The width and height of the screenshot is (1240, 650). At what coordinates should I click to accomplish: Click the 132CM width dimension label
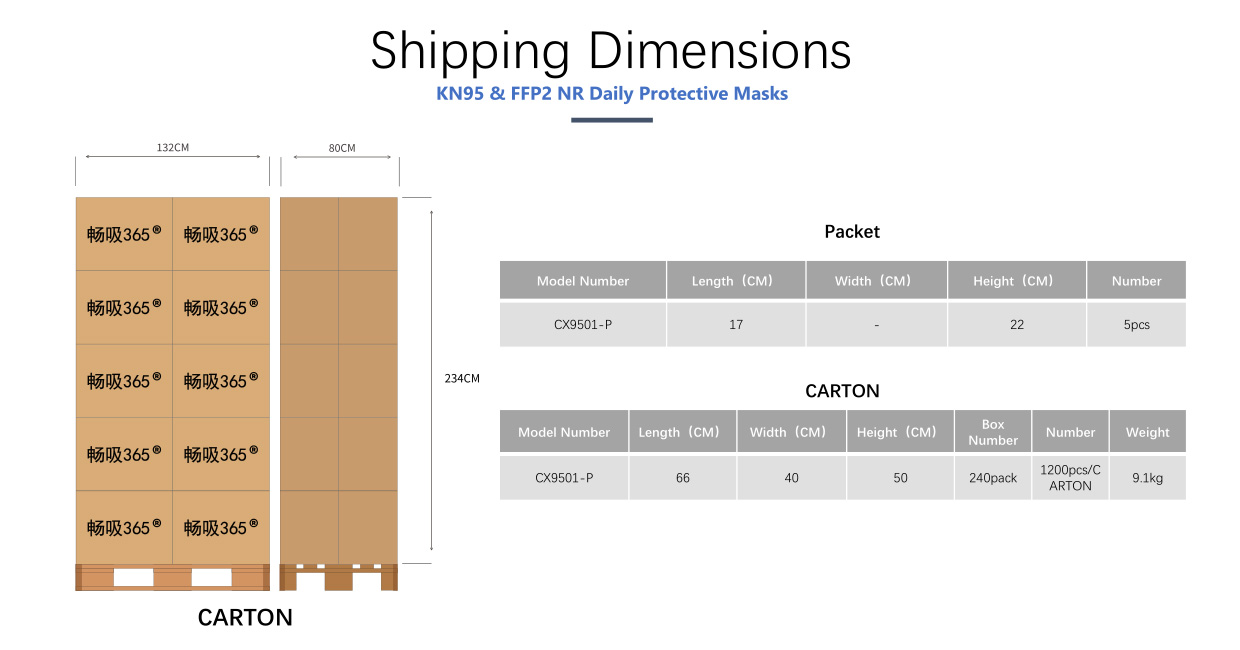(x=172, y=147)
